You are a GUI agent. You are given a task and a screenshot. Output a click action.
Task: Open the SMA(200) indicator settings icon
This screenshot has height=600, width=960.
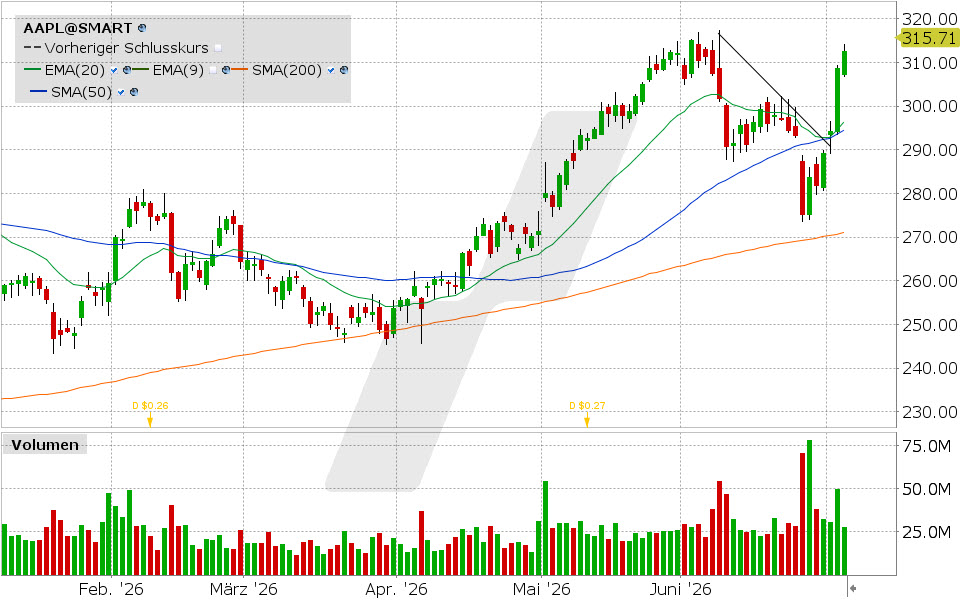tap(344, 70)
